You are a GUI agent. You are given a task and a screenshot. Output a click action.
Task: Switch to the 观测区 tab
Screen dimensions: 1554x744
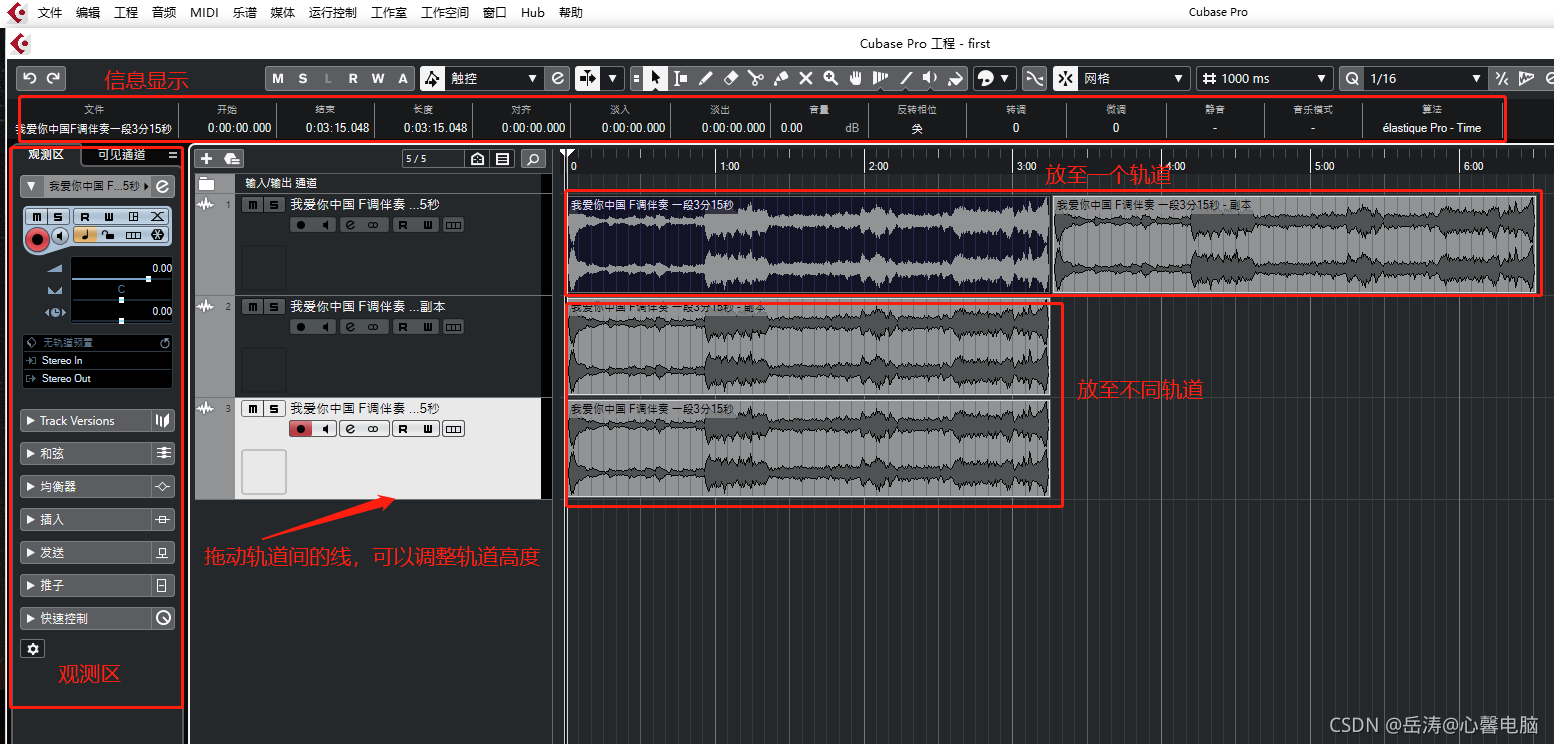click(46, 154)
